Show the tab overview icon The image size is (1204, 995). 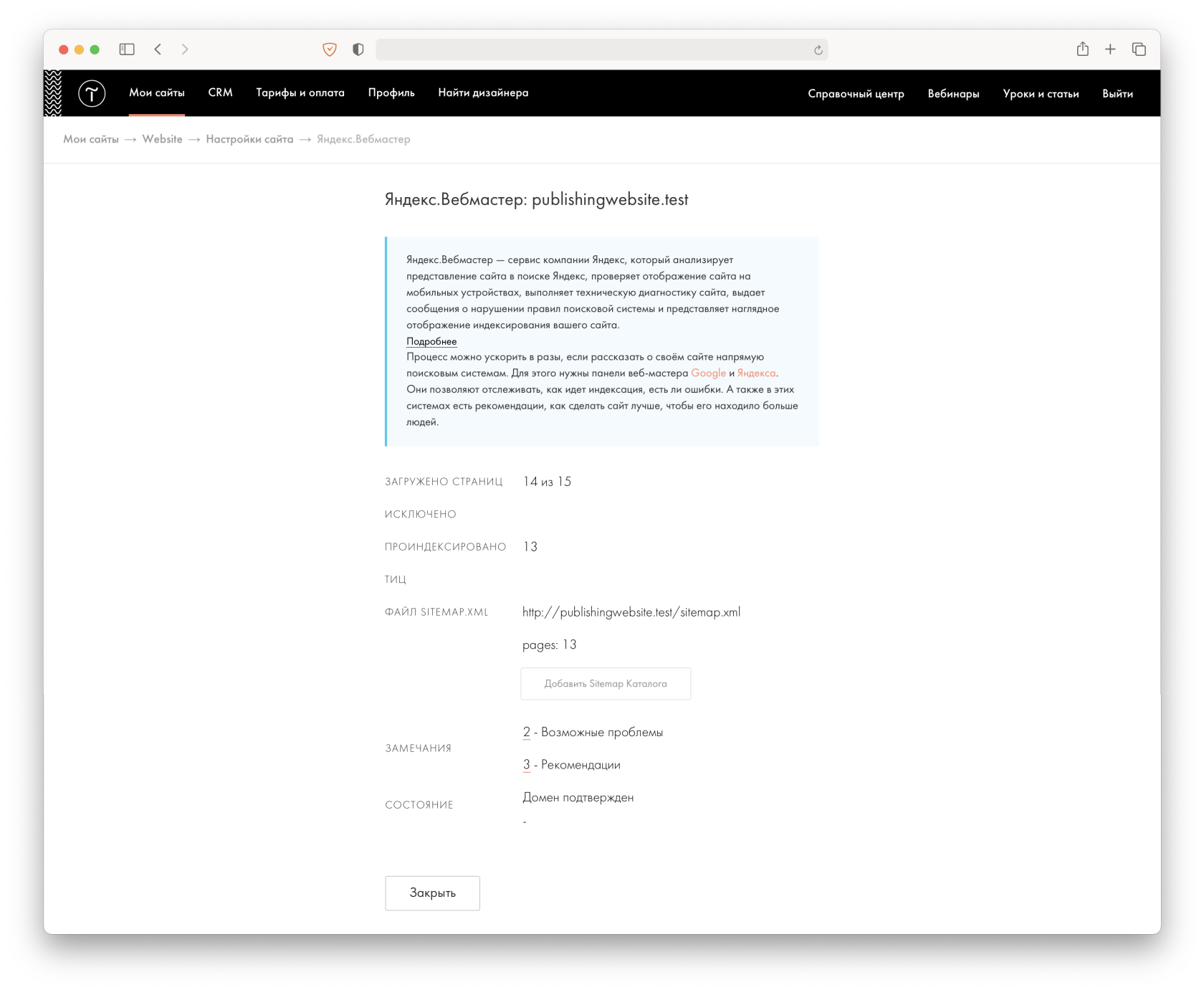(x=1139, y=49)
